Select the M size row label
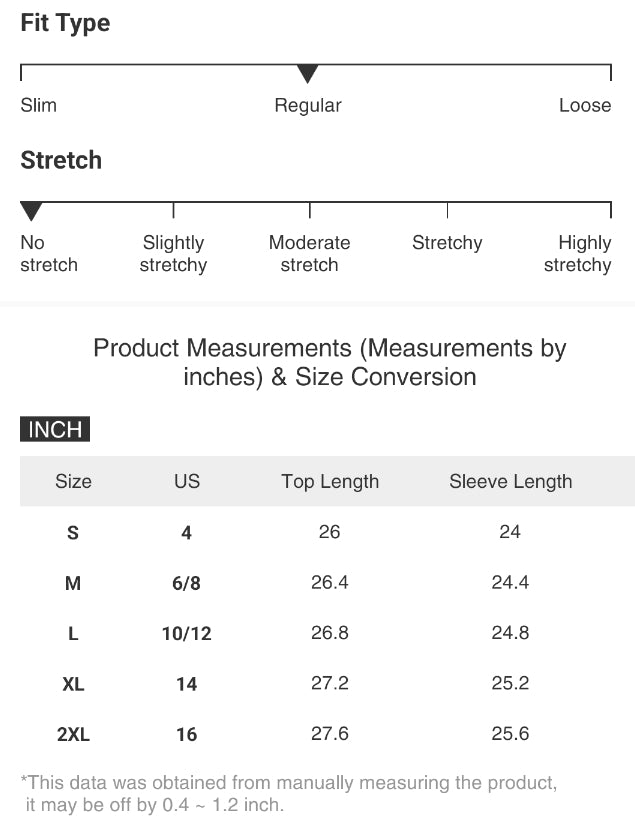 coord(73,583)
